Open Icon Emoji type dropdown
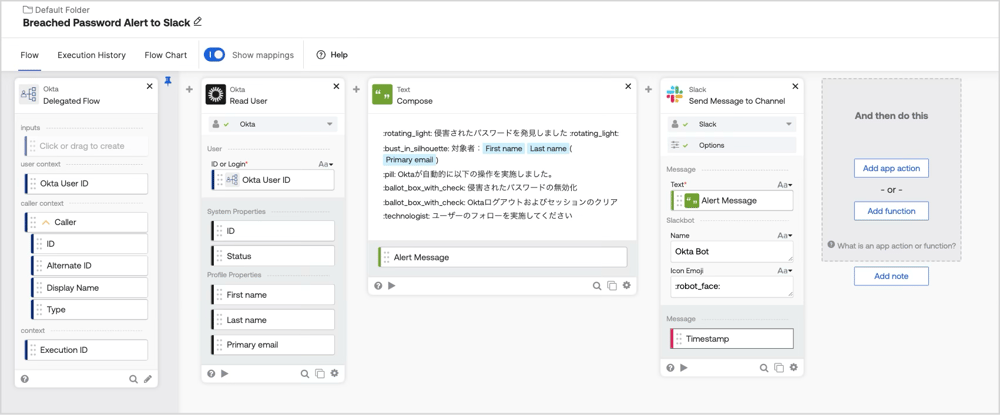The height and width of the screenshot is (415, 1000). pyautogui.click(x=785, y=270)
